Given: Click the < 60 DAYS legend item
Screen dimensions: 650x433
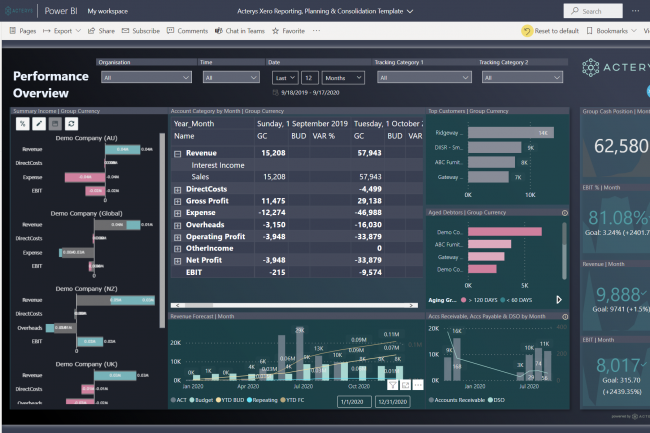Looking at the screenshot, I should tap(516, 300).
